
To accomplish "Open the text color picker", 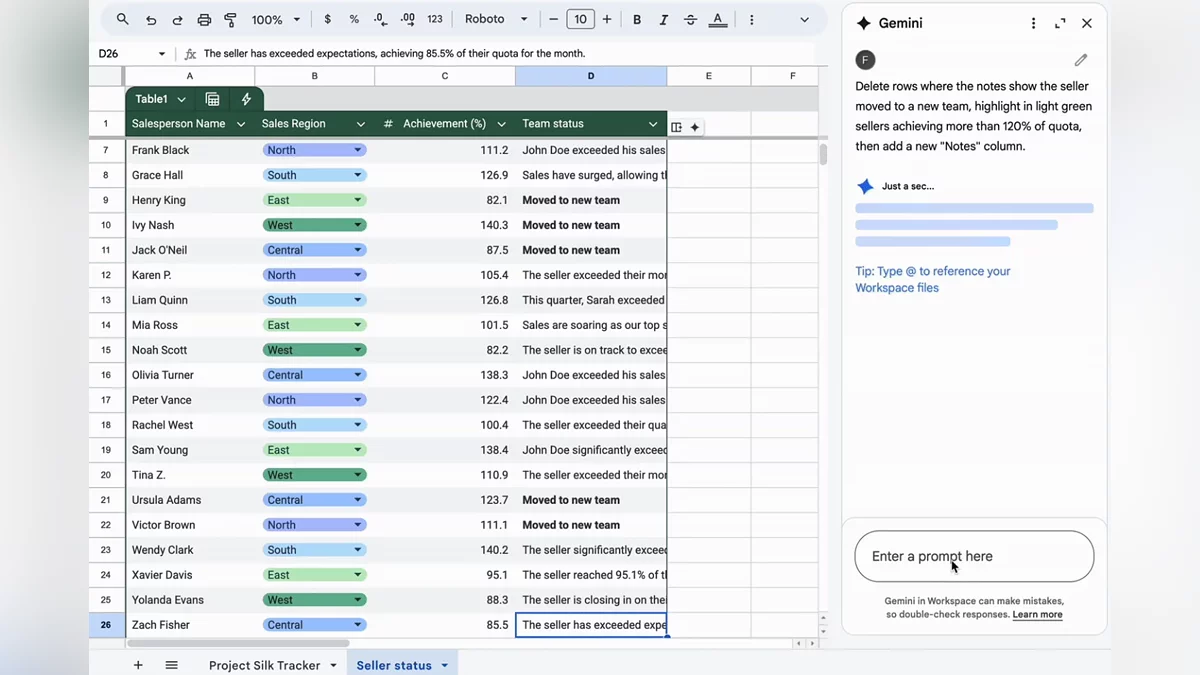I will [x=717, y=20].
